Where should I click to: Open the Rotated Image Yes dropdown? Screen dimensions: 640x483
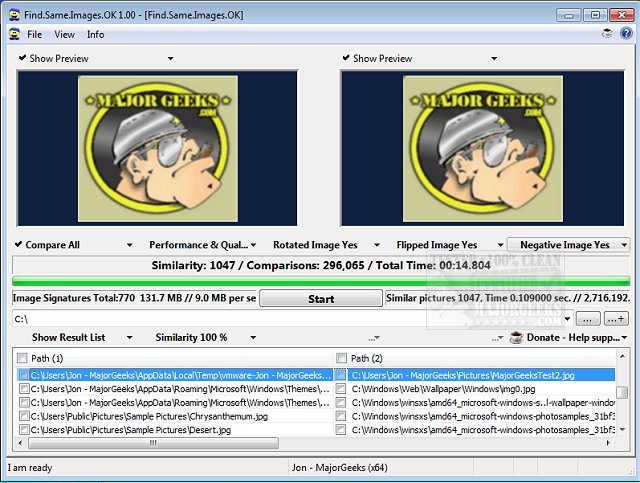coord(326,245)
